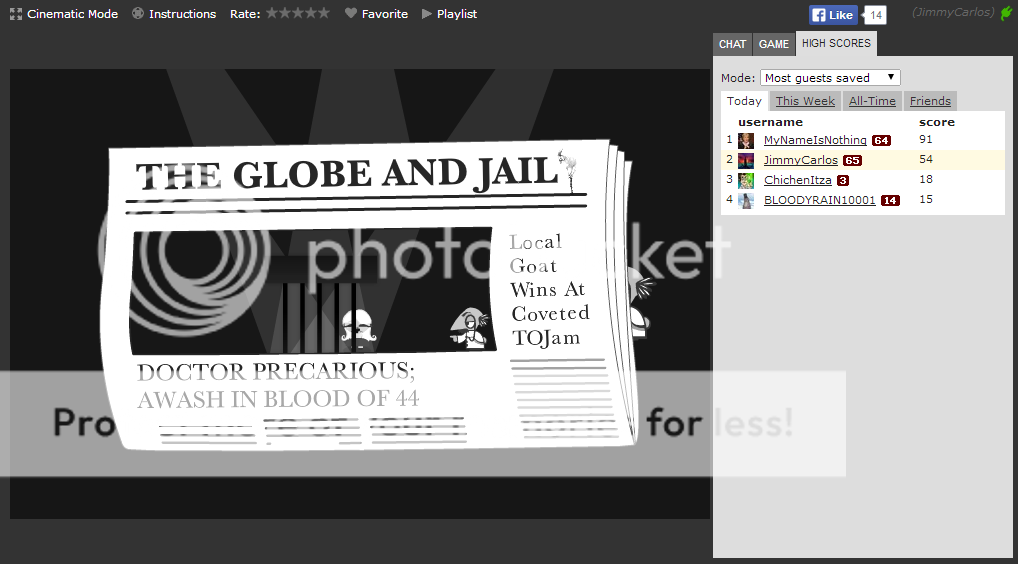This screenshot has height=564, width=1018.
Task: Rate the game three stars
Action: [298, 13]
